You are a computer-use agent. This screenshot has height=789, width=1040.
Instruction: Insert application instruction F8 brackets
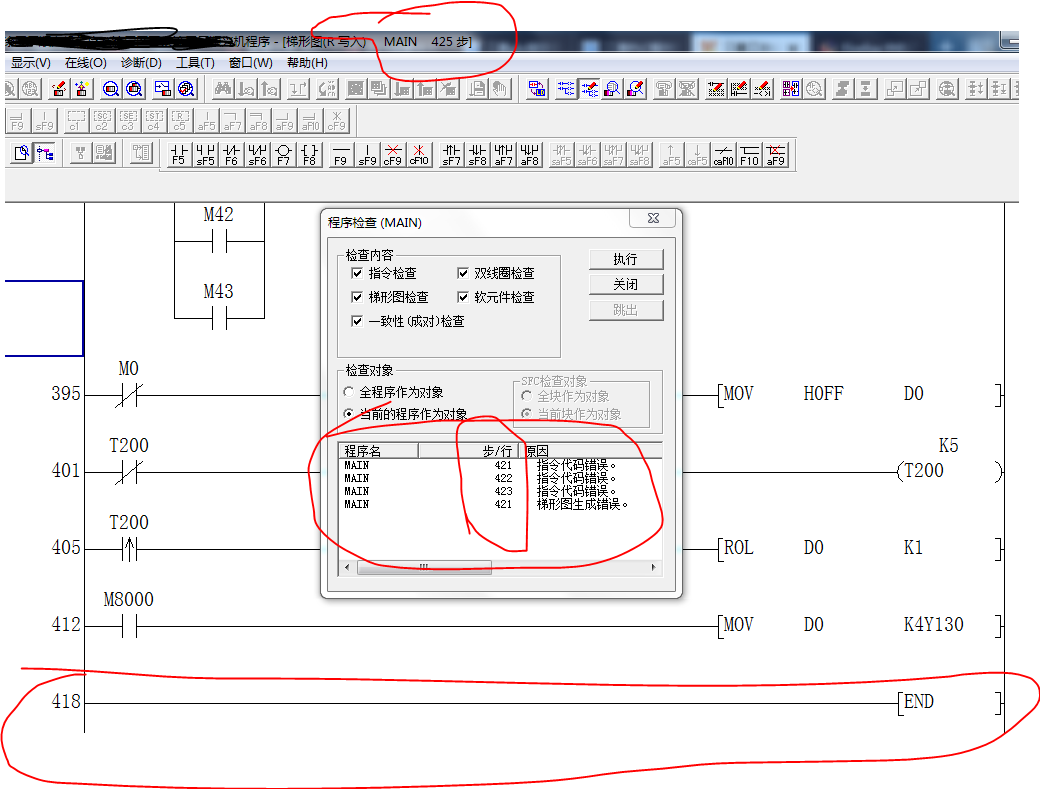coord(309,153)
